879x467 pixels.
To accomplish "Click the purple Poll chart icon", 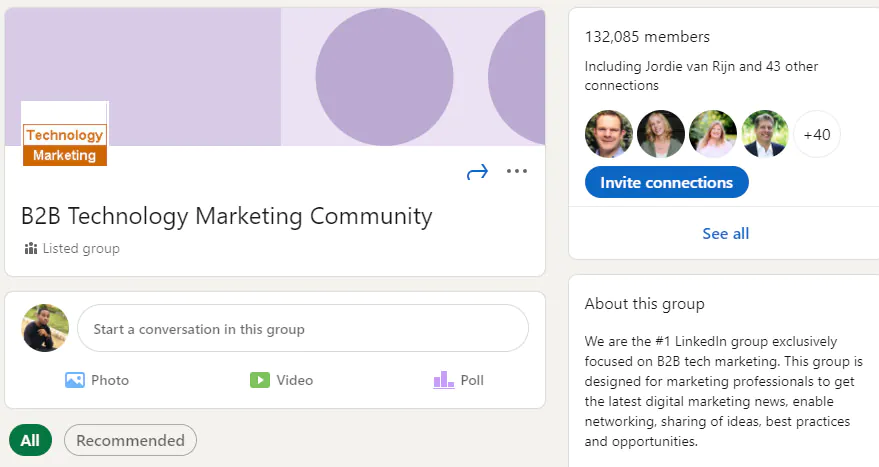I will coord(443,380).
